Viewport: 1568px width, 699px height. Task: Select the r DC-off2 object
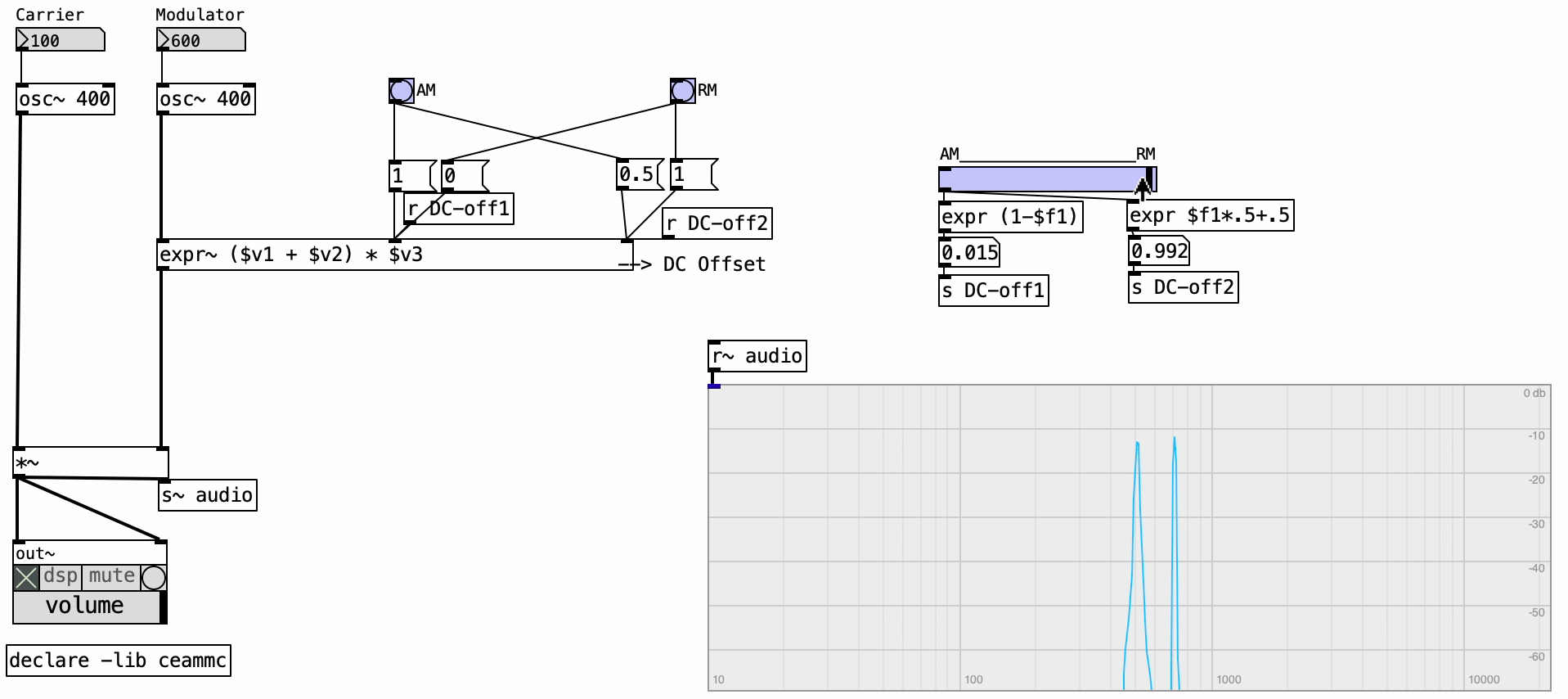coord(717,223)
